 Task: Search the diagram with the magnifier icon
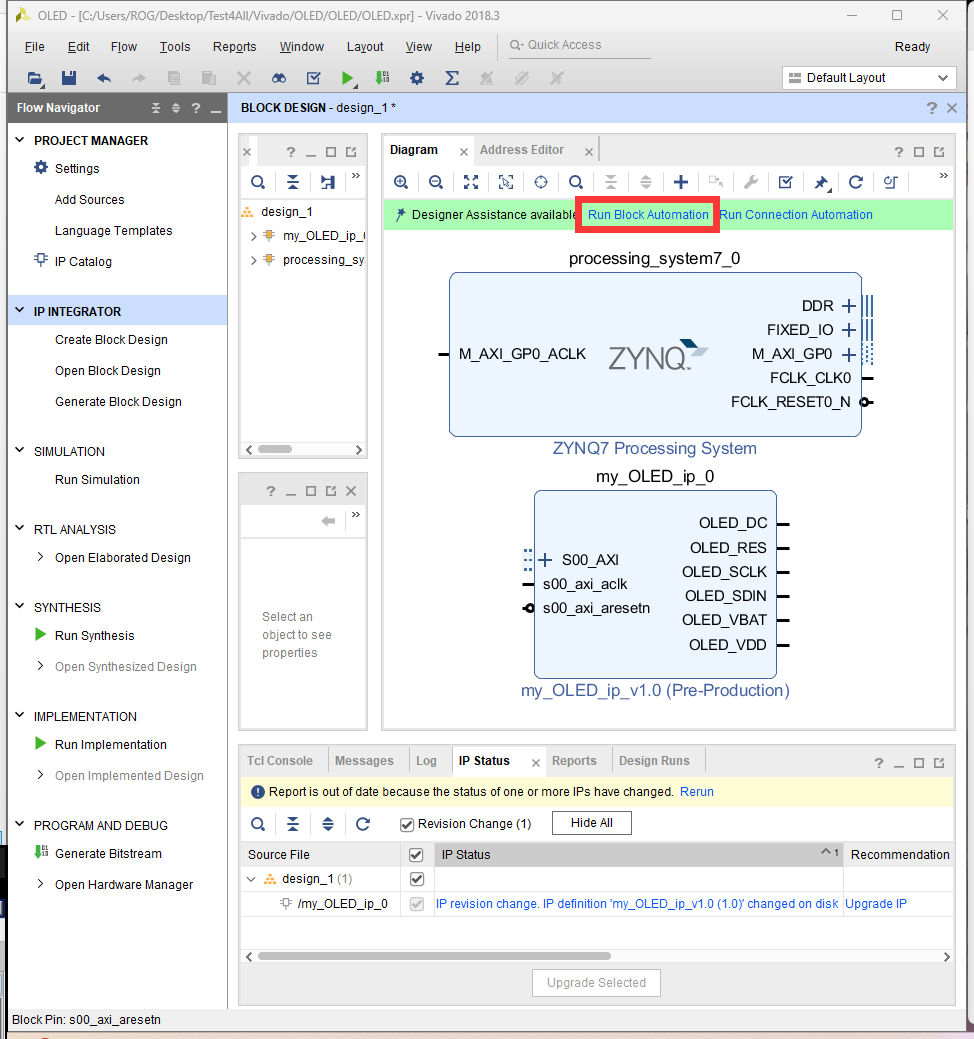coord(576,182)
